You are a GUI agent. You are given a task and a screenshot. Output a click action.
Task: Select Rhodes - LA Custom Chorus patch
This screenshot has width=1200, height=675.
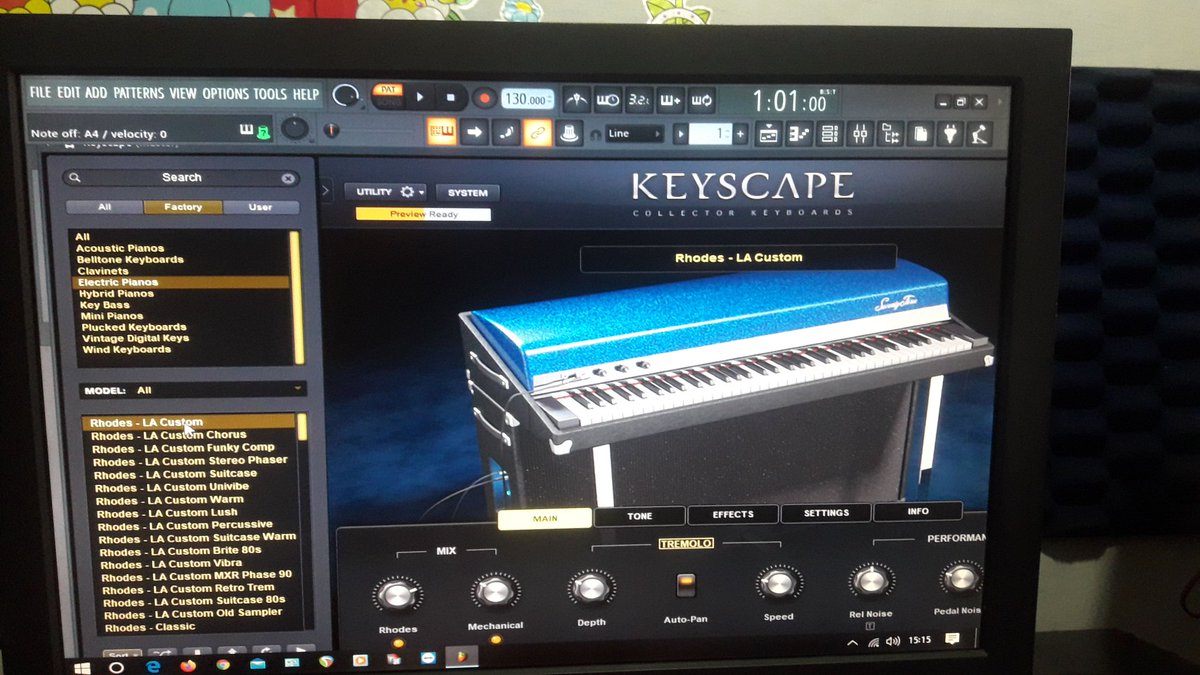168,435
